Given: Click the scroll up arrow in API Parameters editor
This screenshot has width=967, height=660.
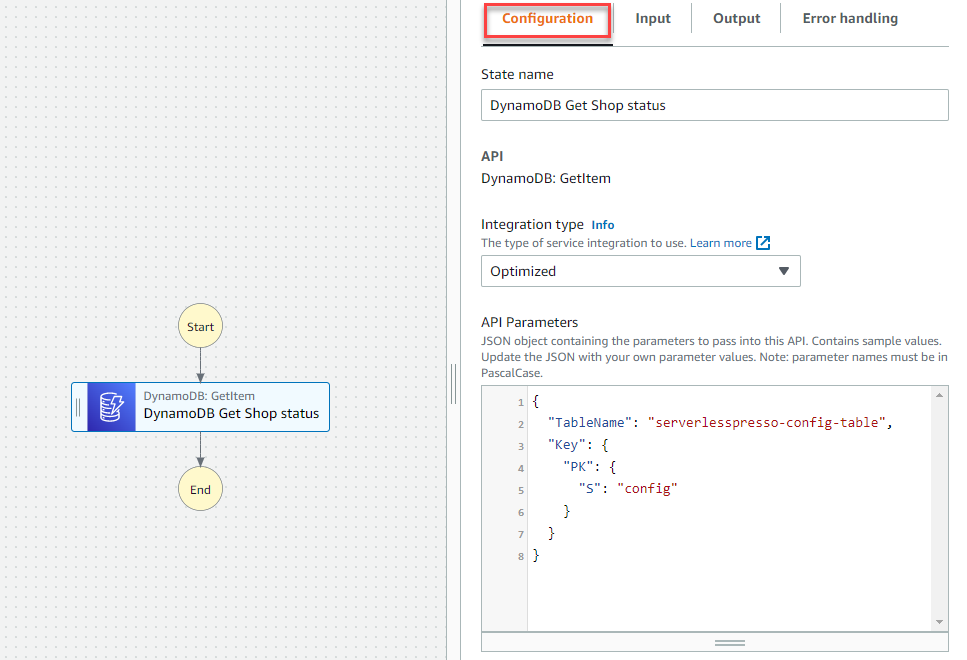Looking at the screenshot, I should (939, 395).
